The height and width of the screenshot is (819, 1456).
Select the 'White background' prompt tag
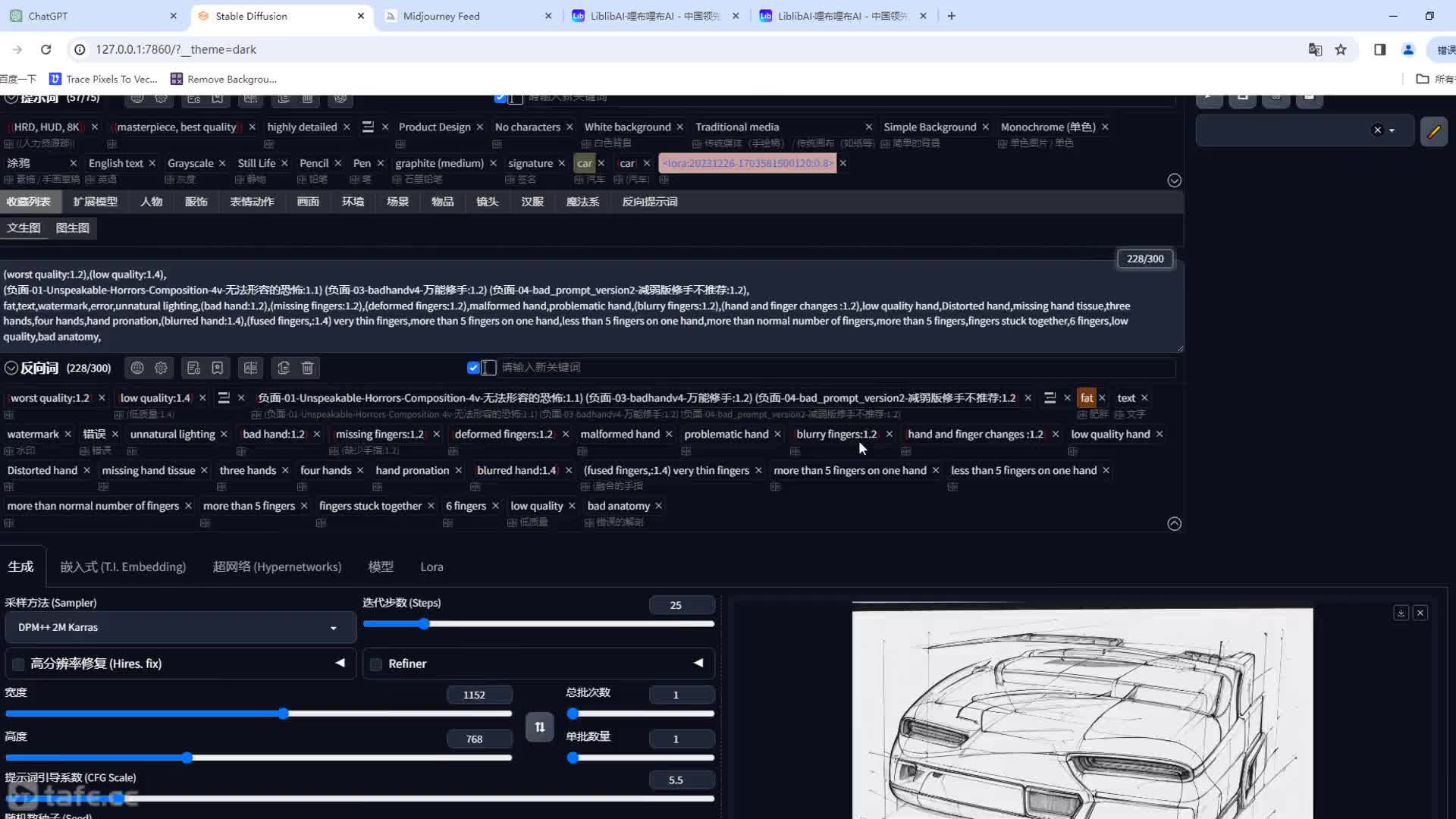tap(627, 127)
